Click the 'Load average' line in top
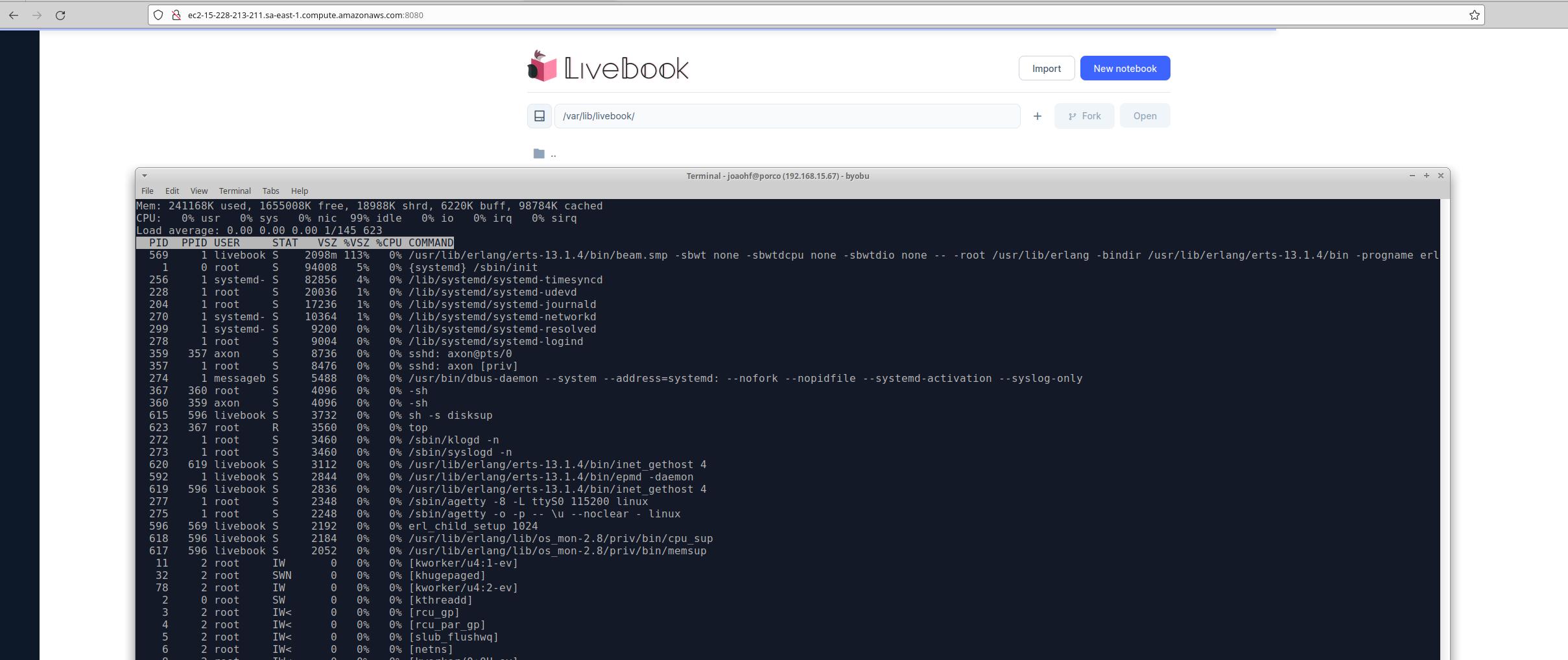 259,230
